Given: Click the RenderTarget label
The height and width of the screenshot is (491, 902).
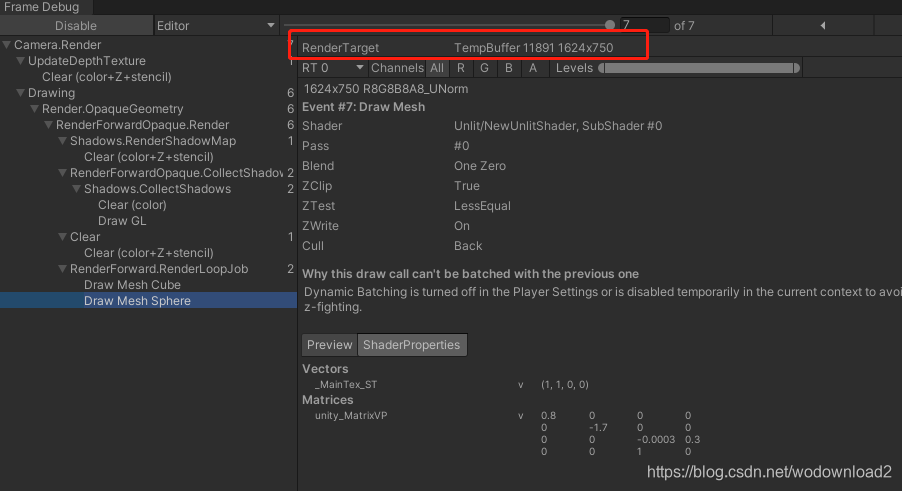Looking at the screenshot, I should (x=341, y=48).
